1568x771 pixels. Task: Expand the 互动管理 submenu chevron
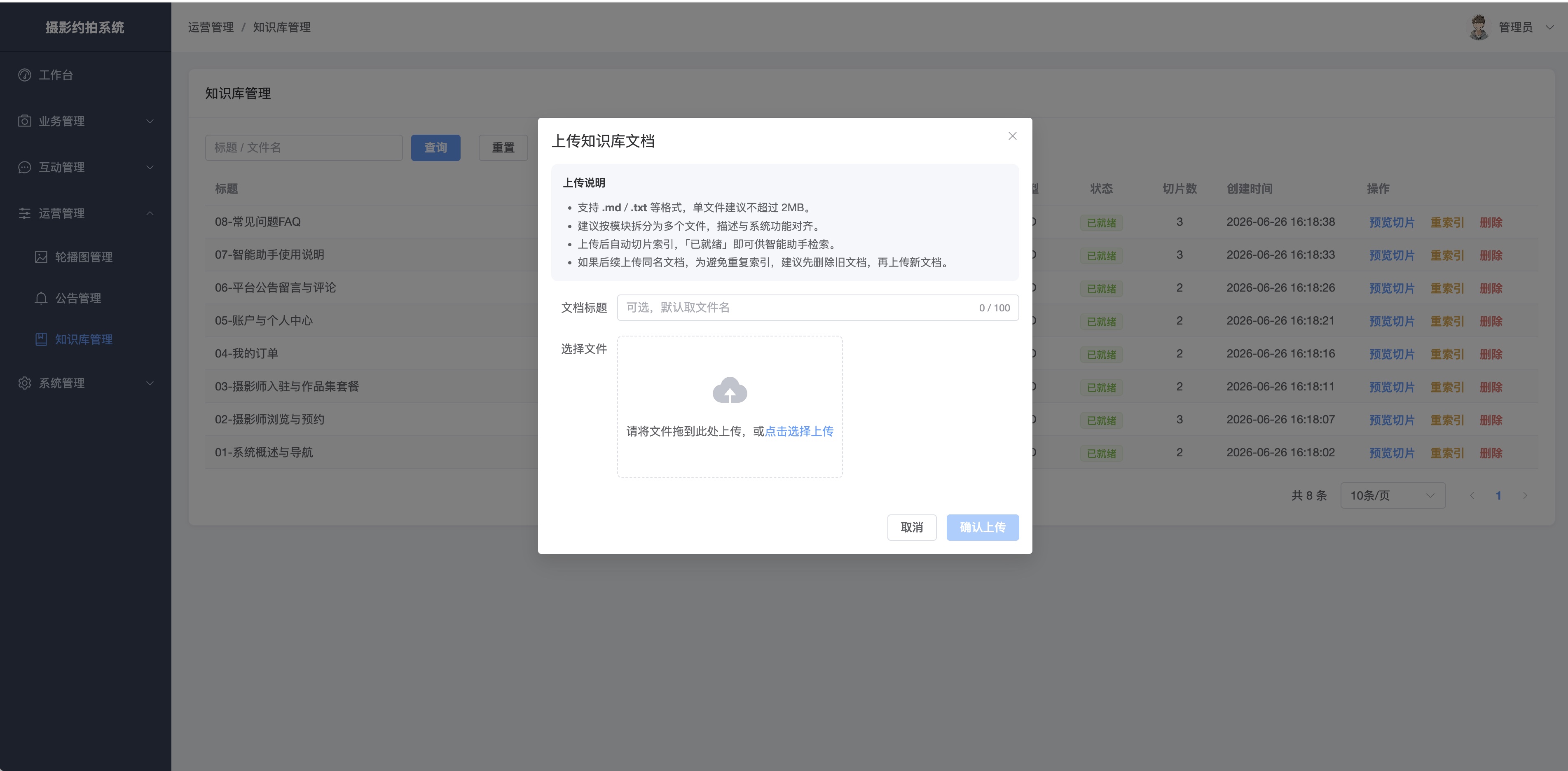tap(150, 167)
